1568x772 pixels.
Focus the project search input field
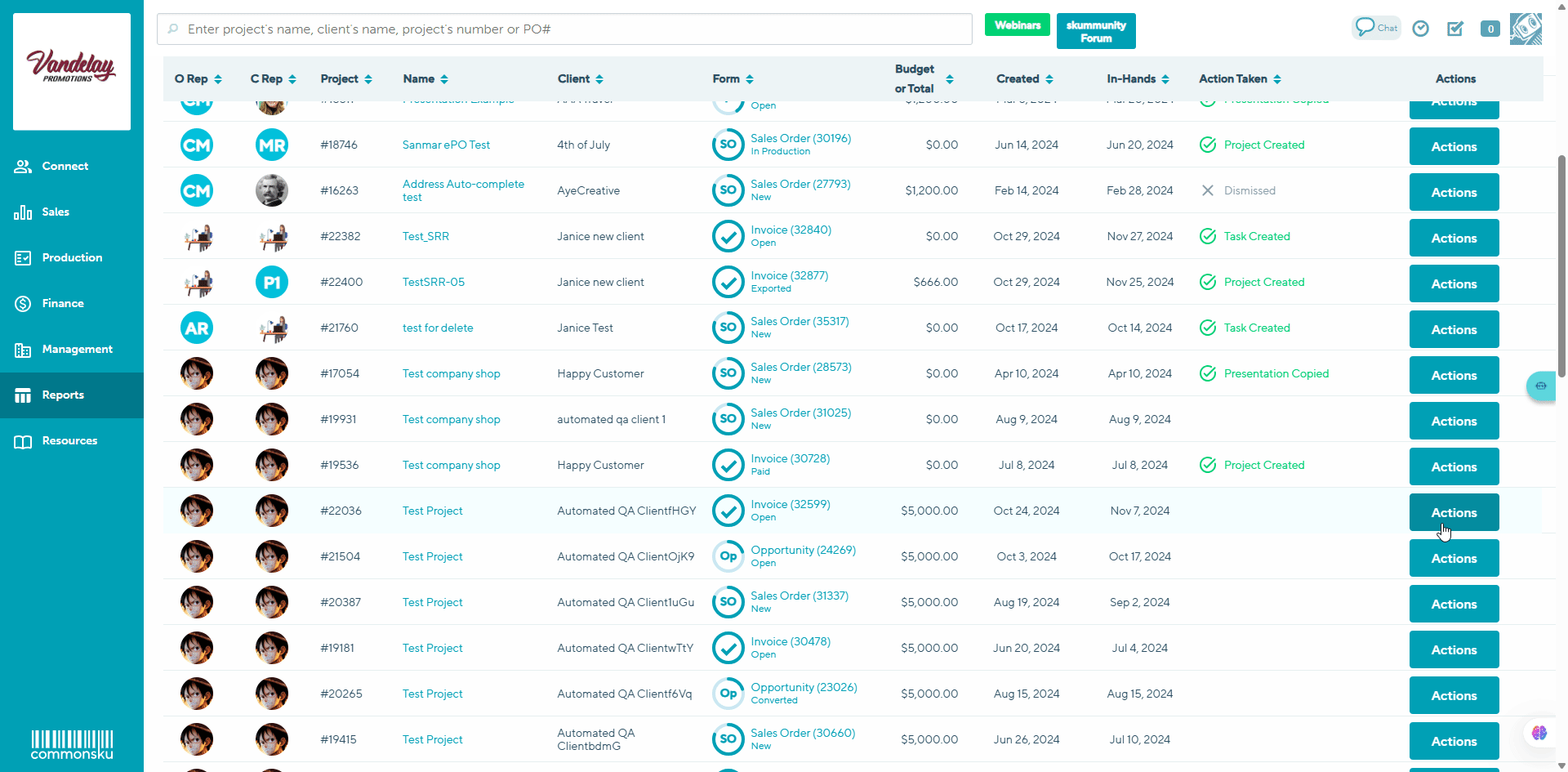(x=563, y=29)
